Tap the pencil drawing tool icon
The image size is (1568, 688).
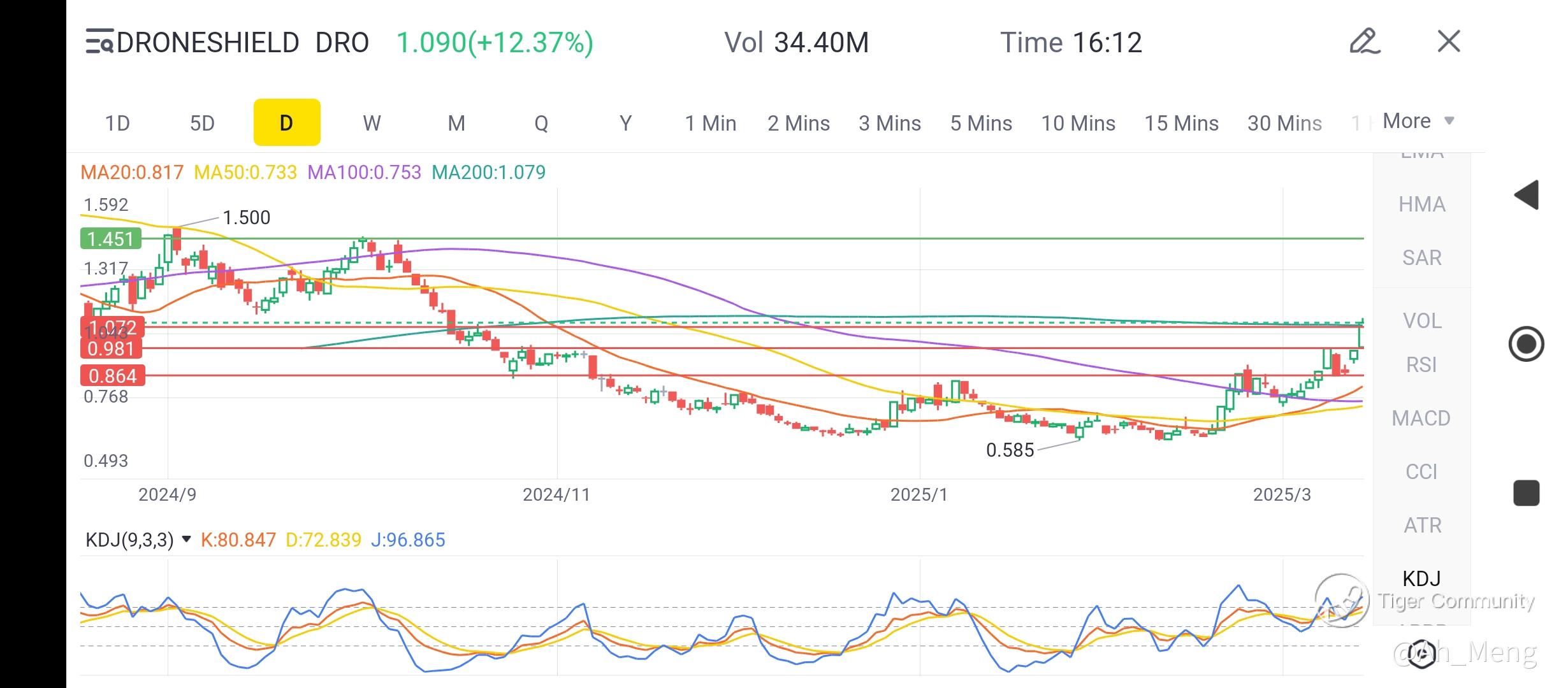tap(1365, 41)
